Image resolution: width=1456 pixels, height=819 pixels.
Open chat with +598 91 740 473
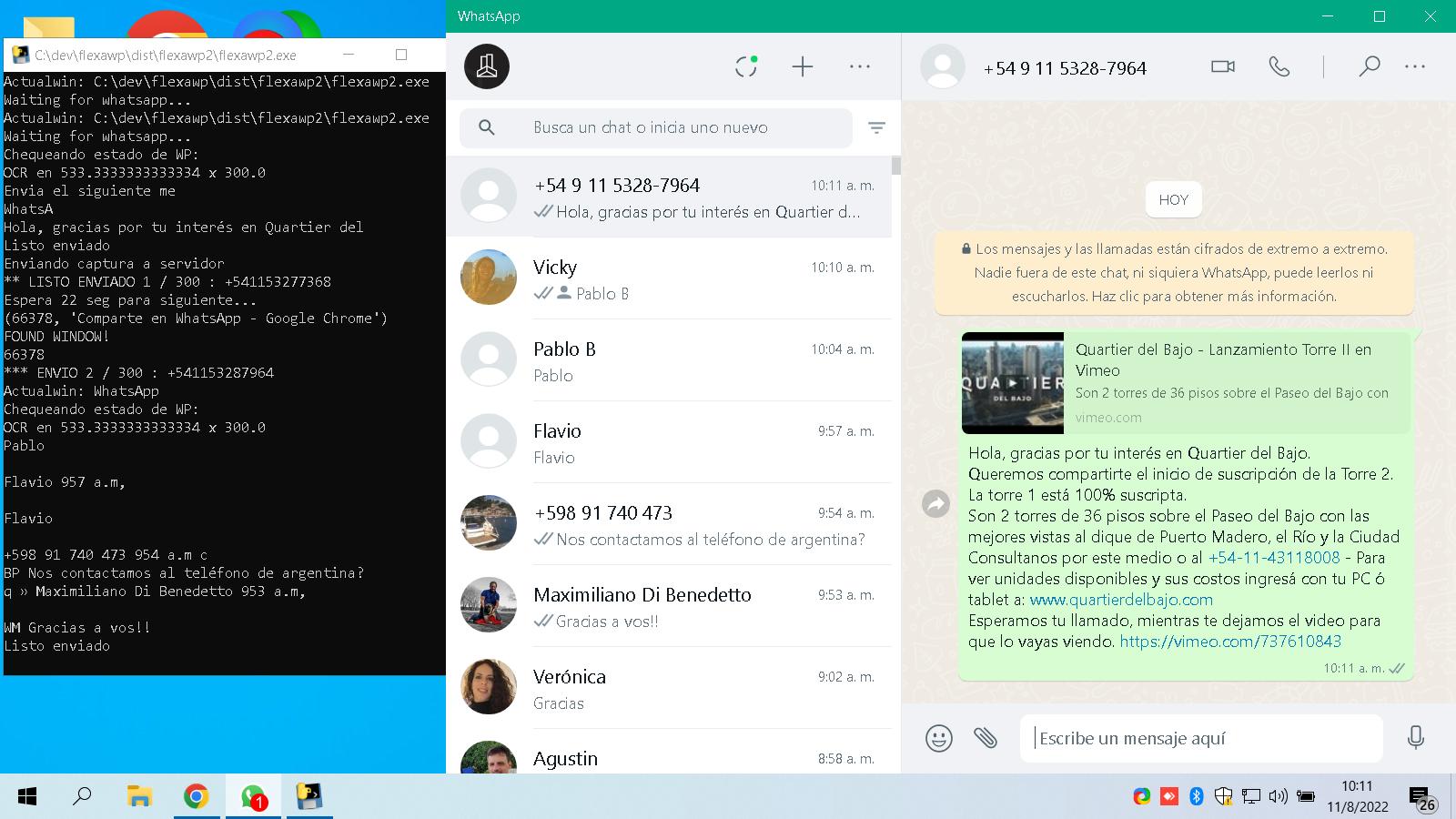669,524
